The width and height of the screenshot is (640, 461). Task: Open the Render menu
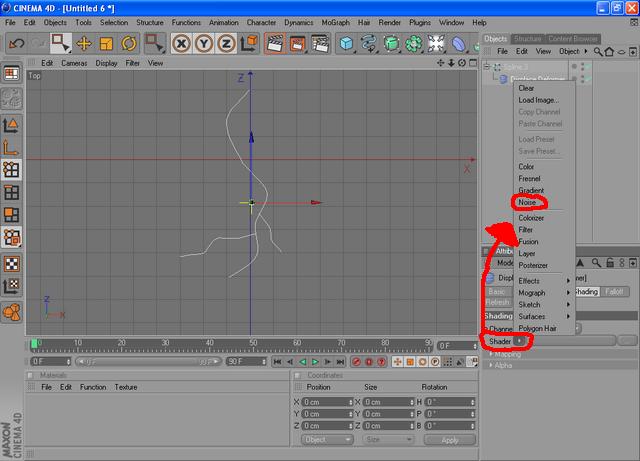coord(389,22)
